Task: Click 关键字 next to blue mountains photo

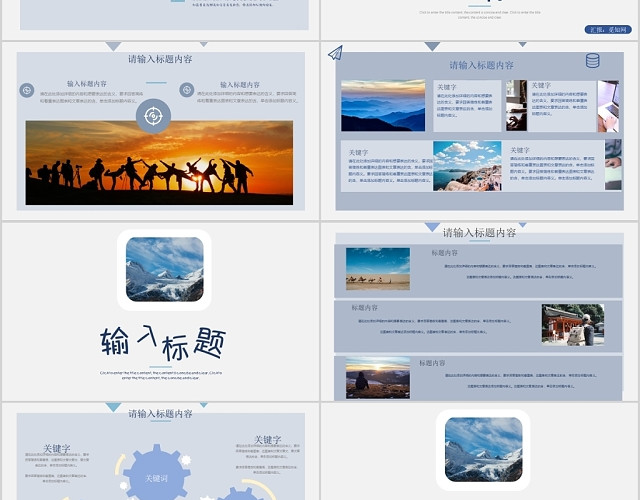Action: (x=447, y=87)
